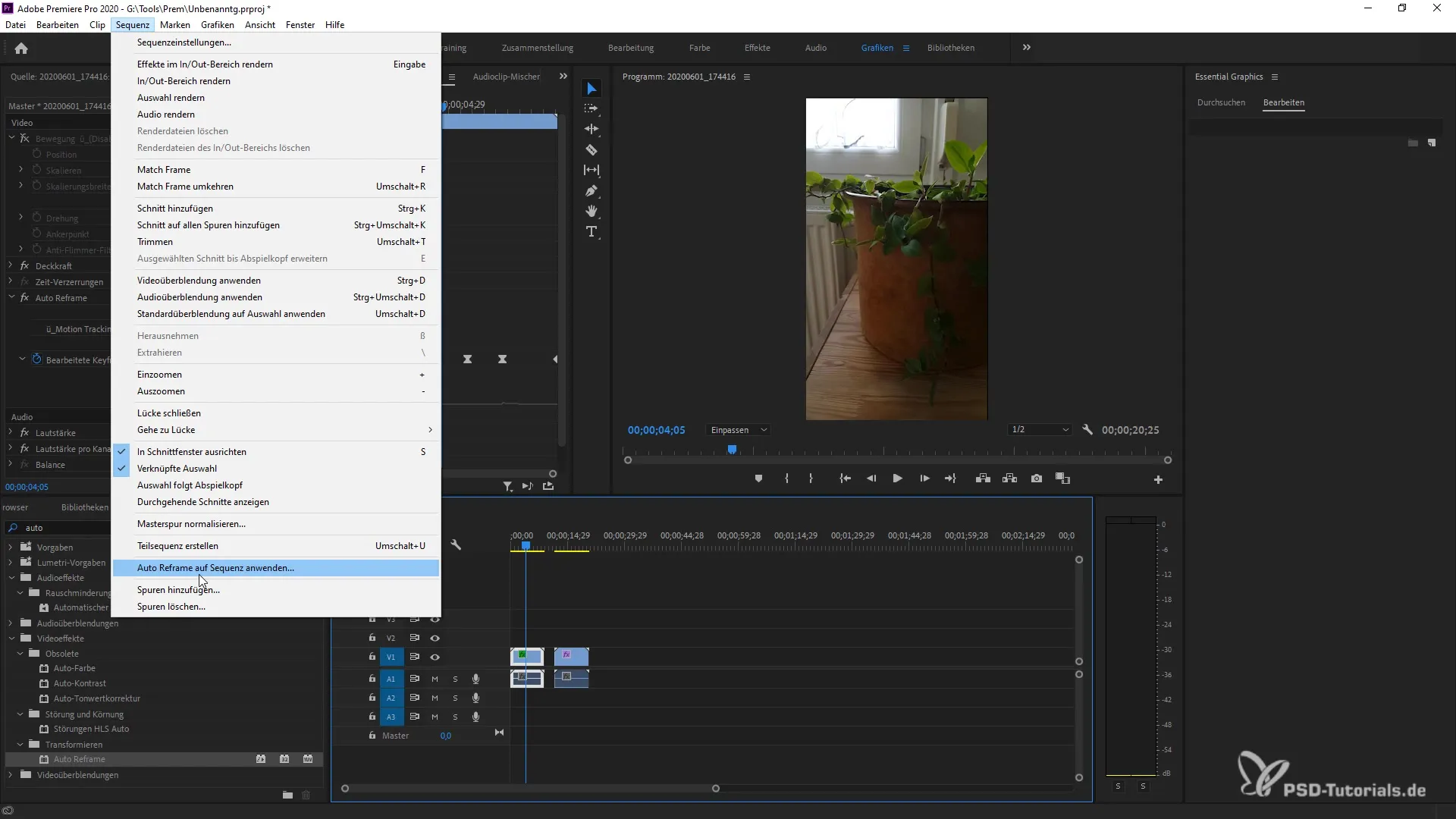Switch to Farbe workspace tab
This screenshot has height=819, width=1456.
coord(700,48)
